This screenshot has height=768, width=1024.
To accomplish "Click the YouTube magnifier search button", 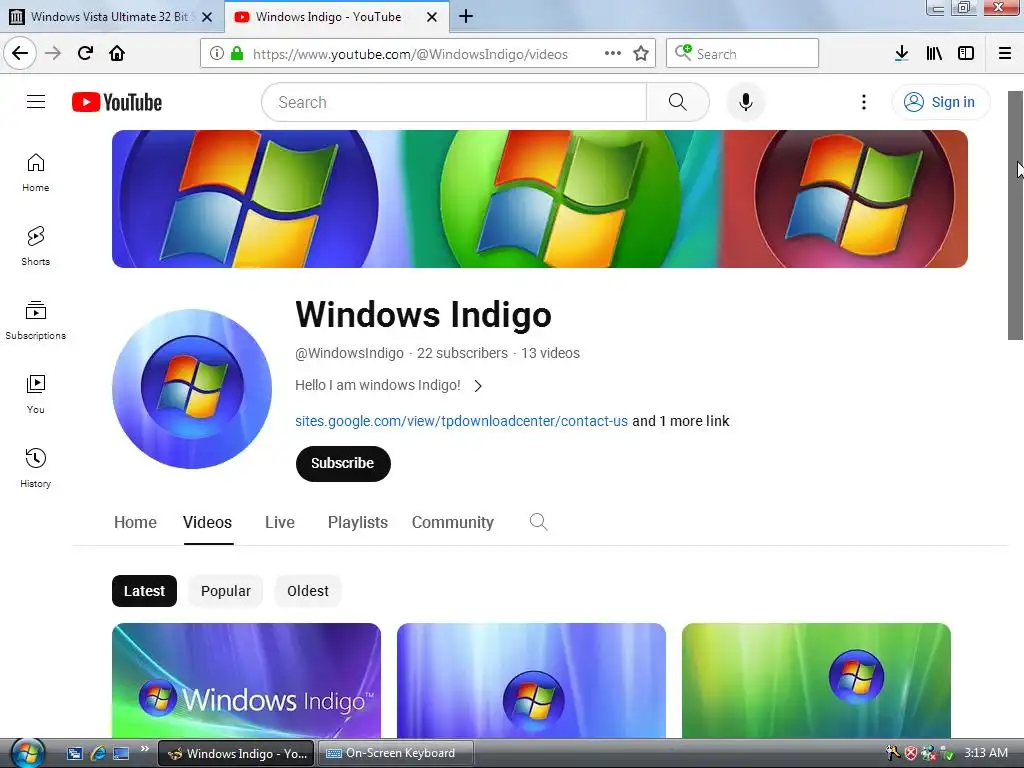I will (x=678, y=102).
